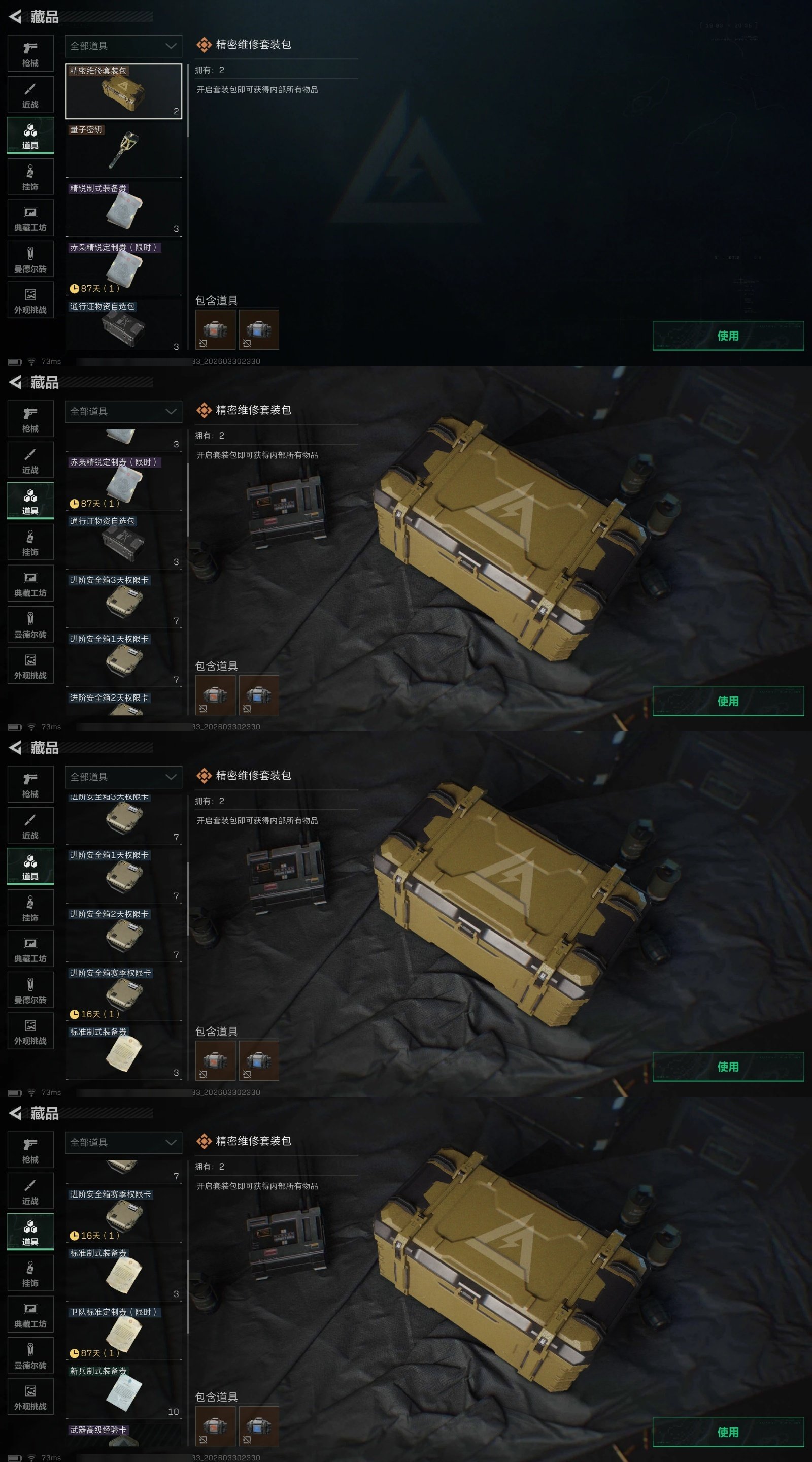Open 典藏工坊 icon on triangle-logo screen
Viewport: 812px width, 1462px height.
(30, 218)
